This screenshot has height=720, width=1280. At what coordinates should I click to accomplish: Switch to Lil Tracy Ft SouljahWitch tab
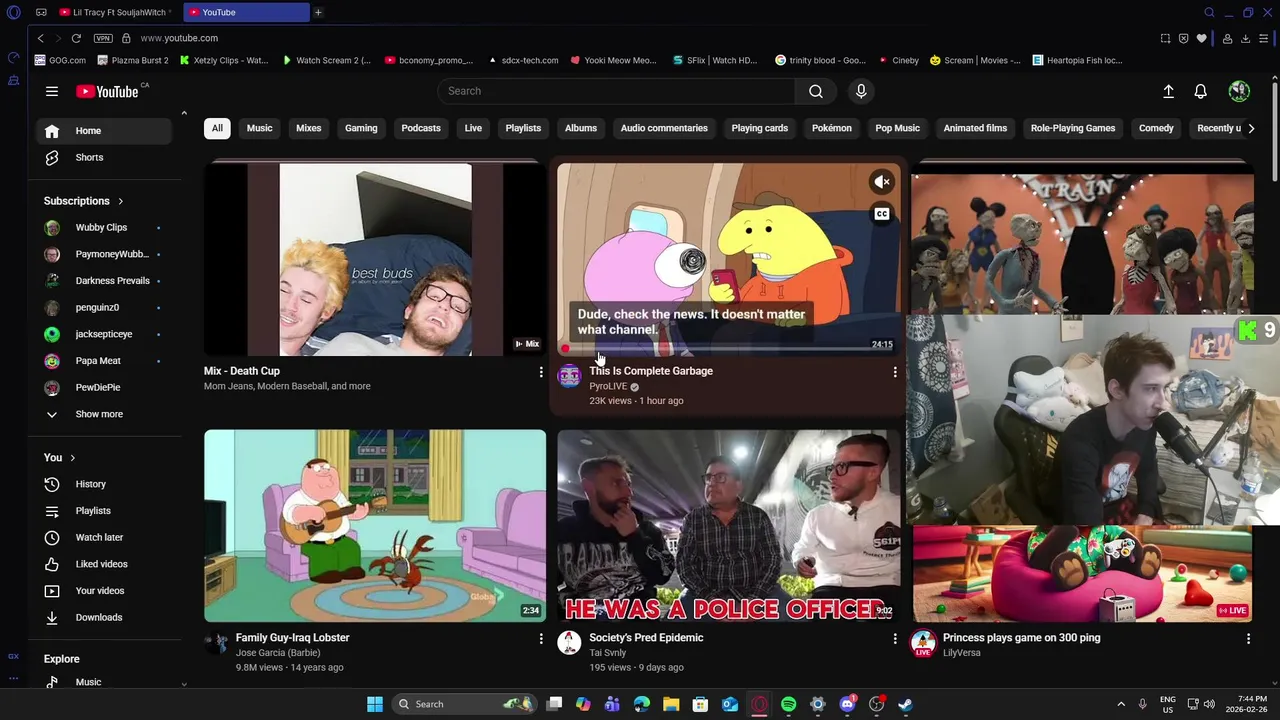[x=115, y=12]
